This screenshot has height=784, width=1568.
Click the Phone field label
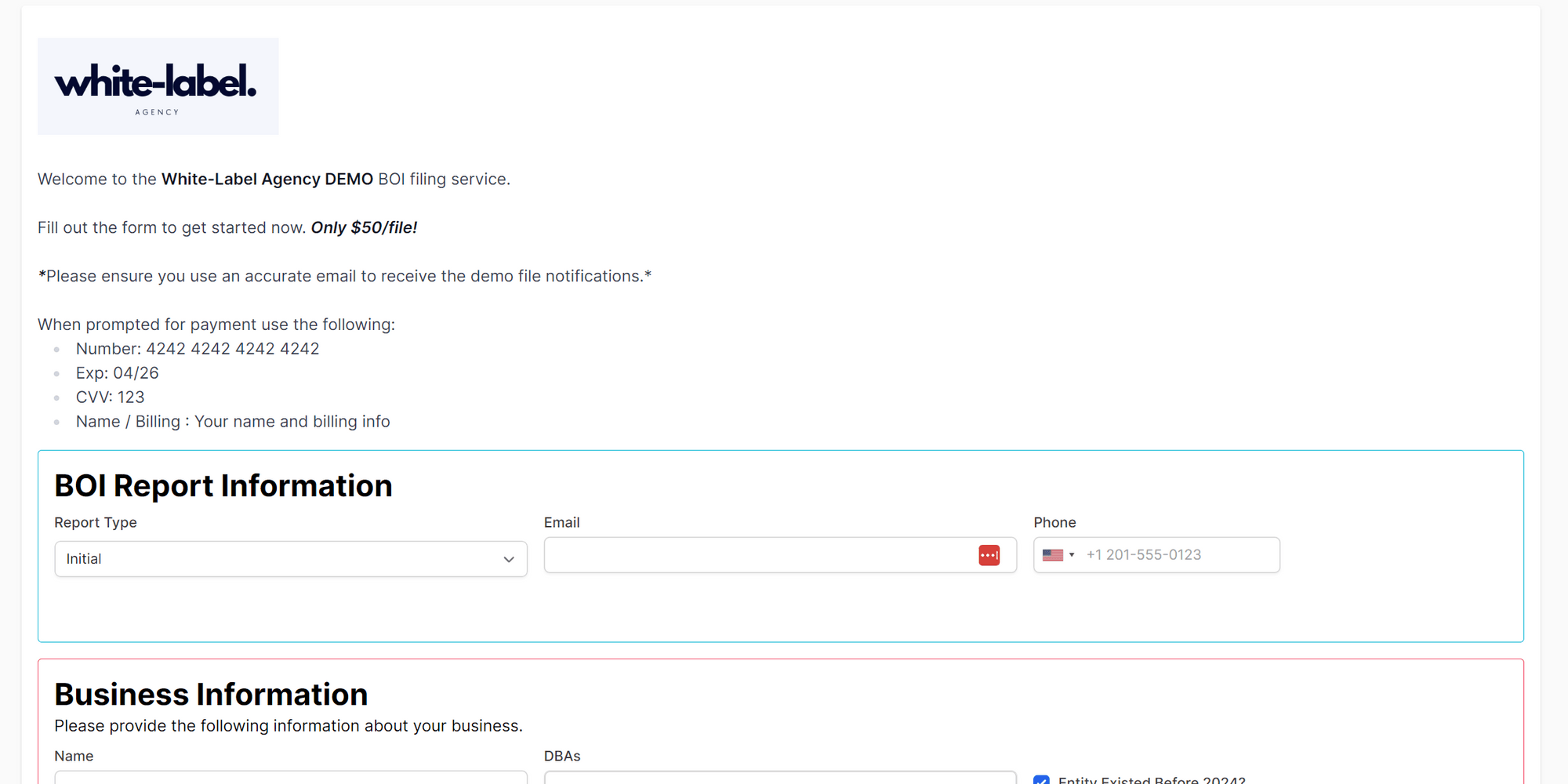pyautogui.click(x=1054, y=522)
